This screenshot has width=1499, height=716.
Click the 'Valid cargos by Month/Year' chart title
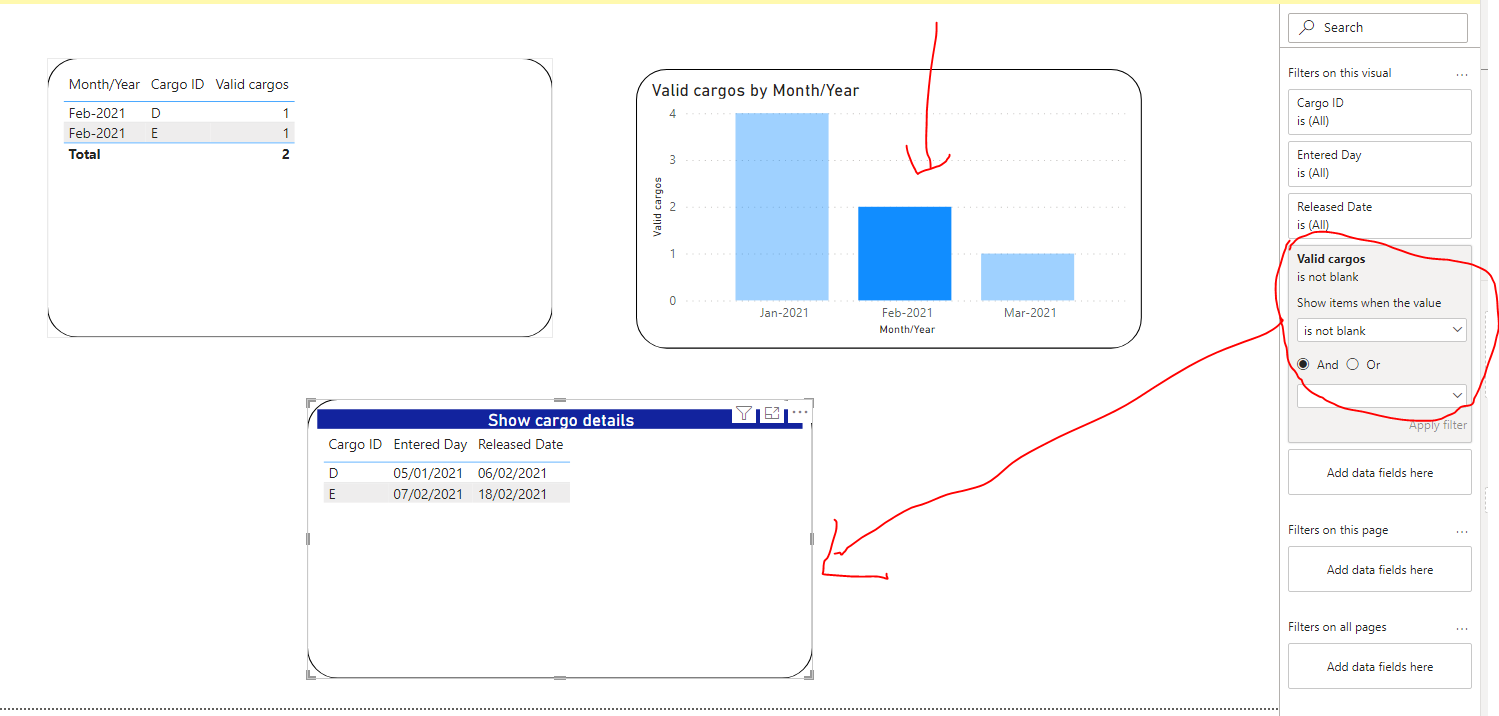755,90
